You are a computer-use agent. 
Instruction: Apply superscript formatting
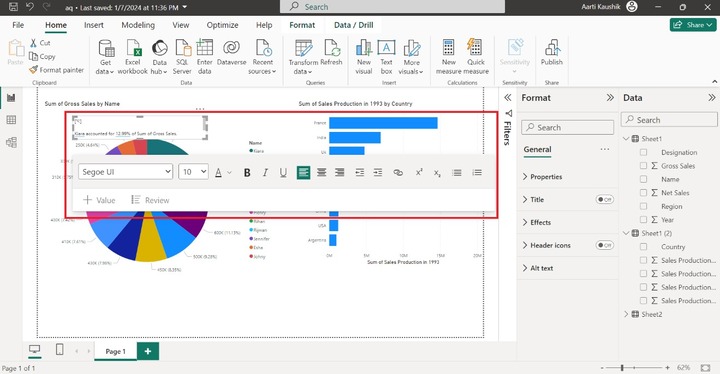419,172
